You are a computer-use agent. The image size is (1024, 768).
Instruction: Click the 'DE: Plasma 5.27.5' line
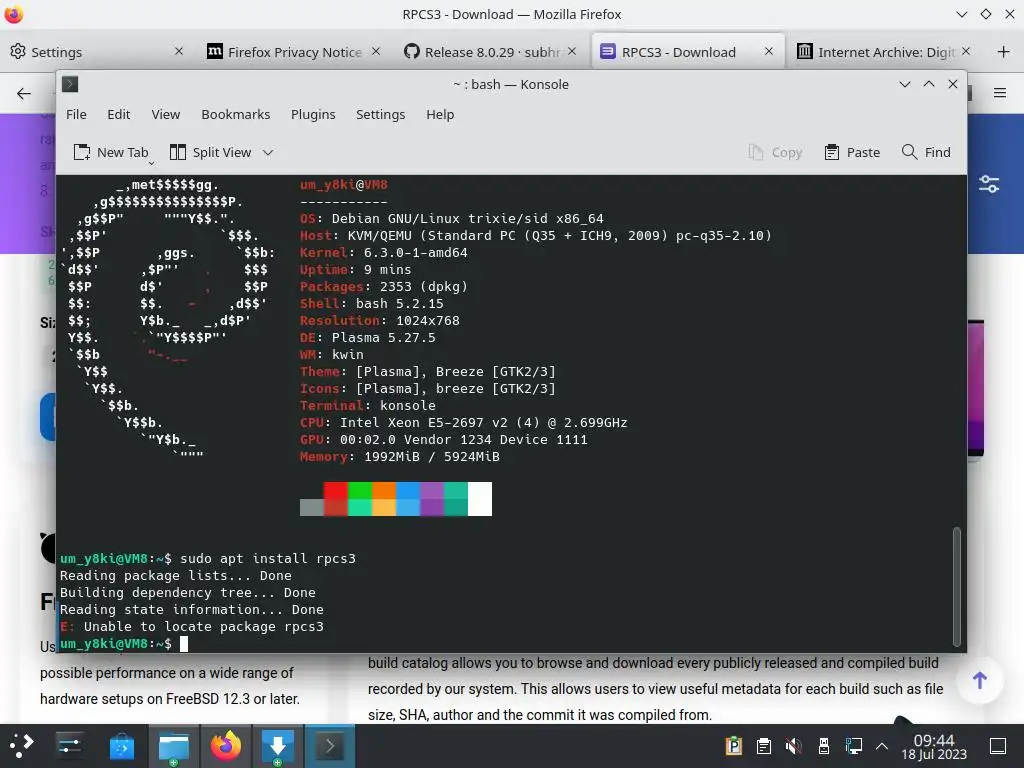point(367,337)
